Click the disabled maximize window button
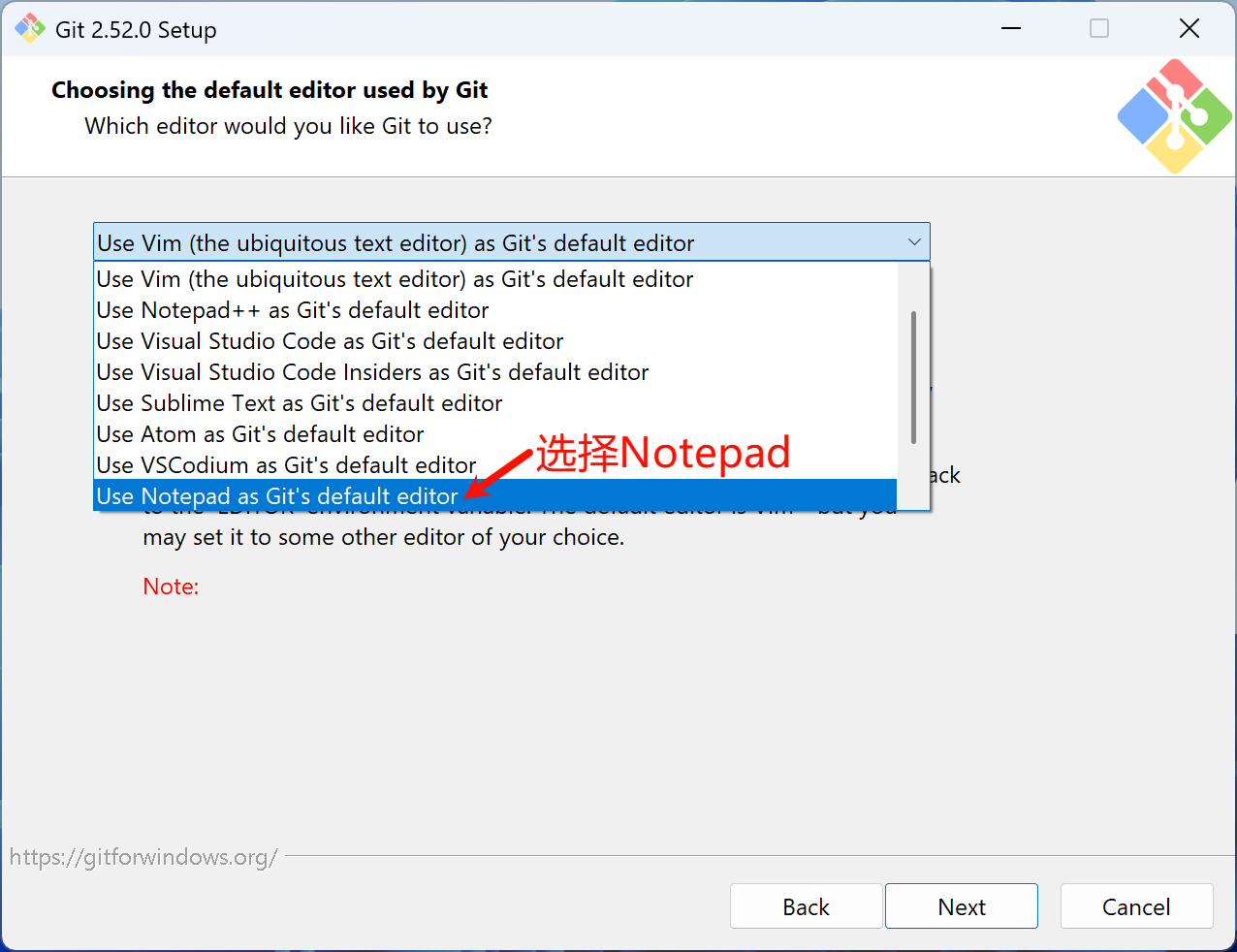Screen dimensions: 1237x952 tap(1098, 29)
